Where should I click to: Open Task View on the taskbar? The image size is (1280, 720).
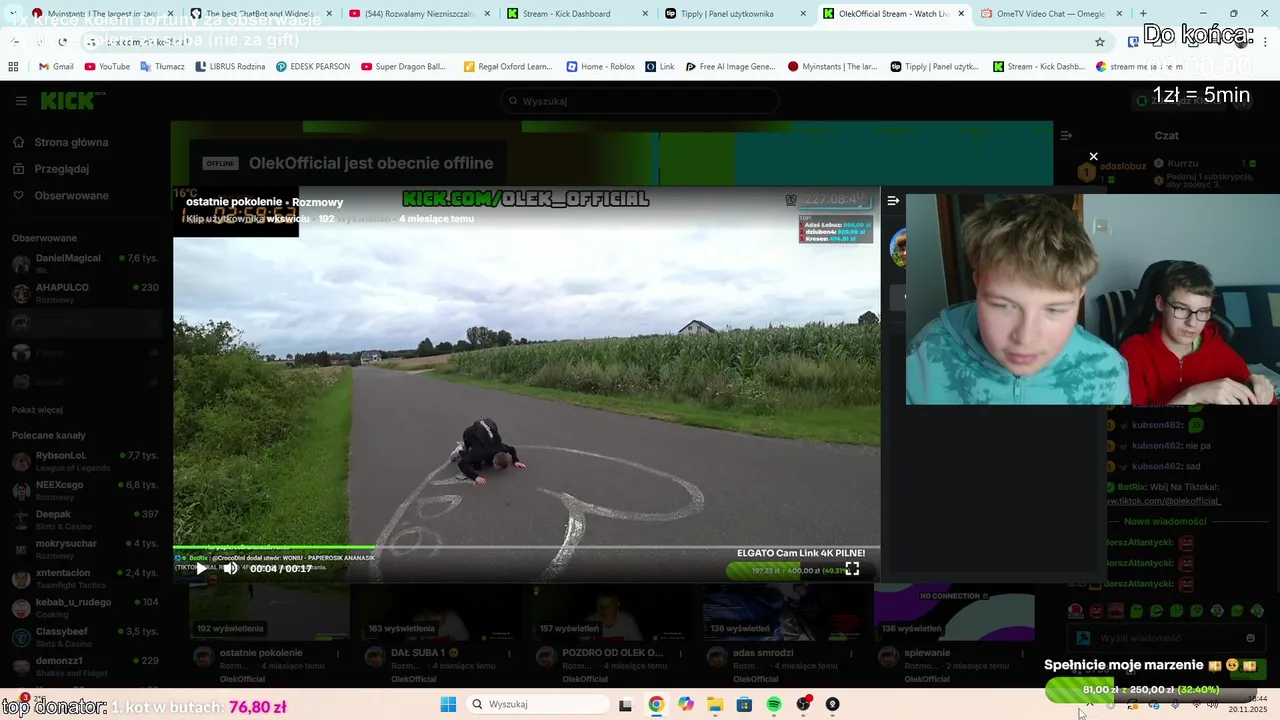coord(625,704)
